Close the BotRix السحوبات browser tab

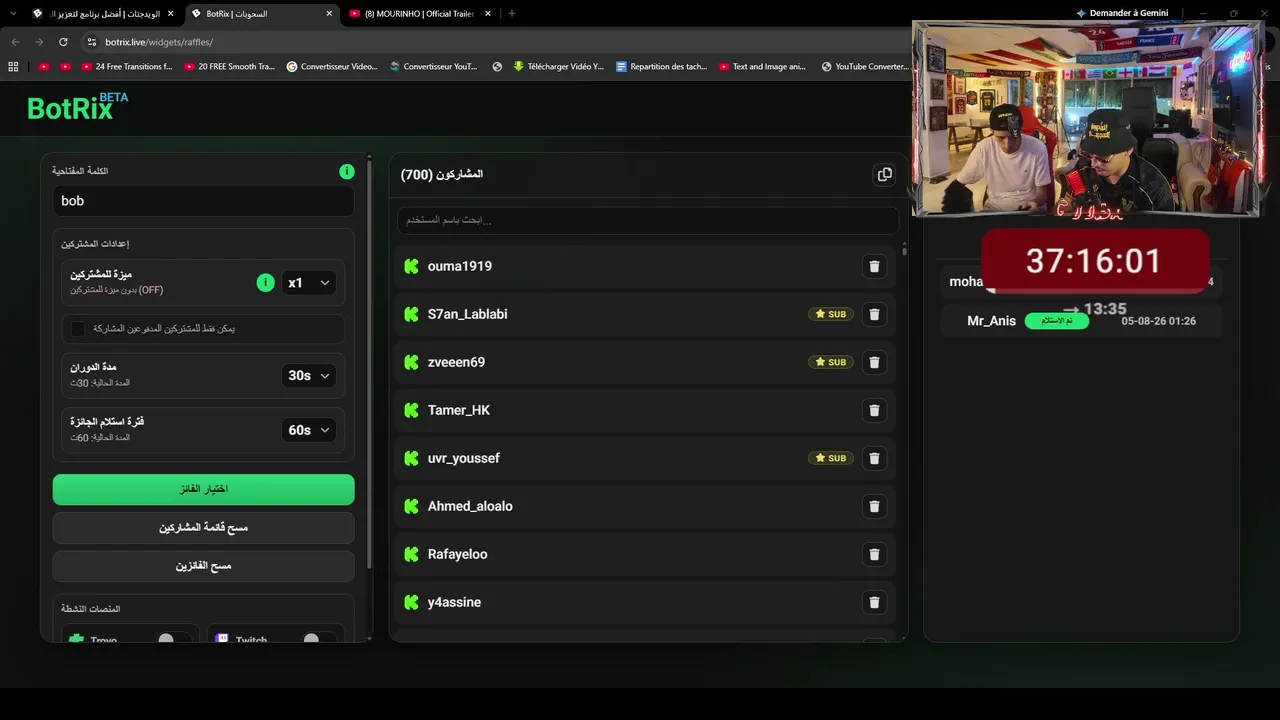327,14
